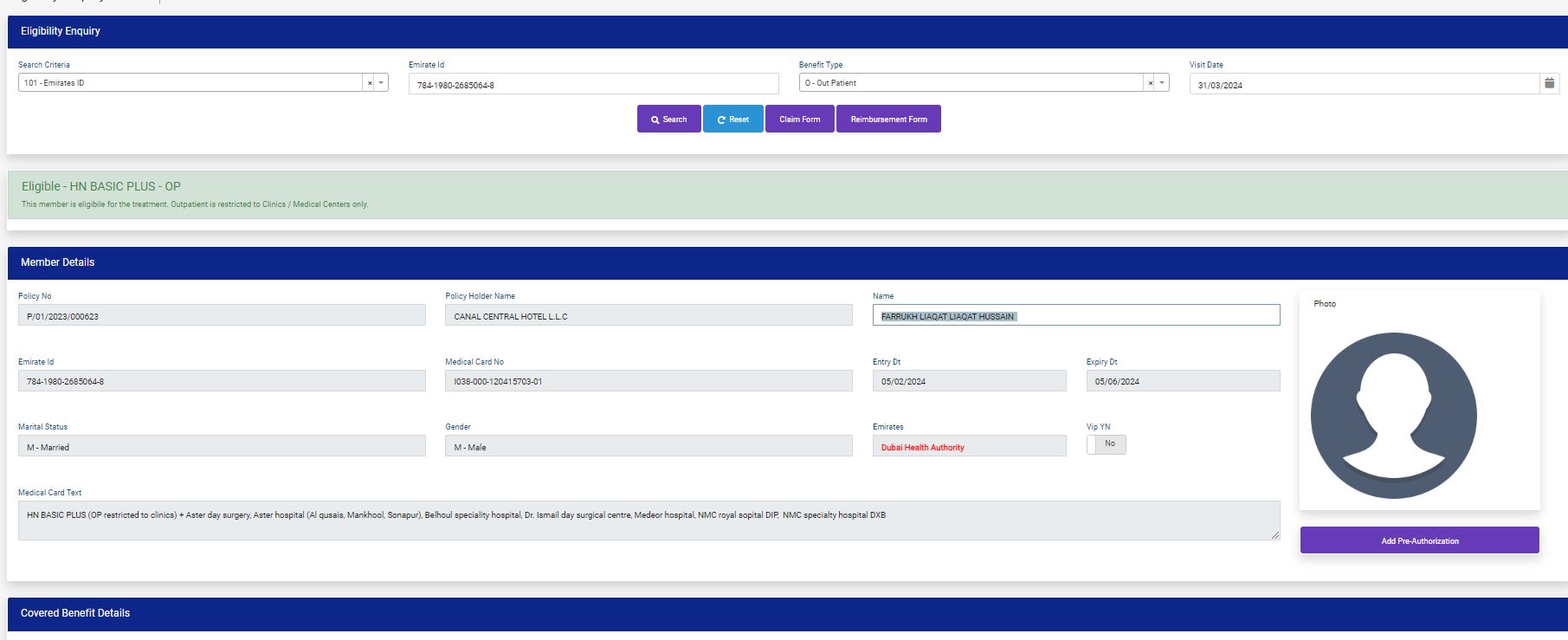Click the member photo avatar placeholder
The image size is (1568, 640).
coord(1393,416)
